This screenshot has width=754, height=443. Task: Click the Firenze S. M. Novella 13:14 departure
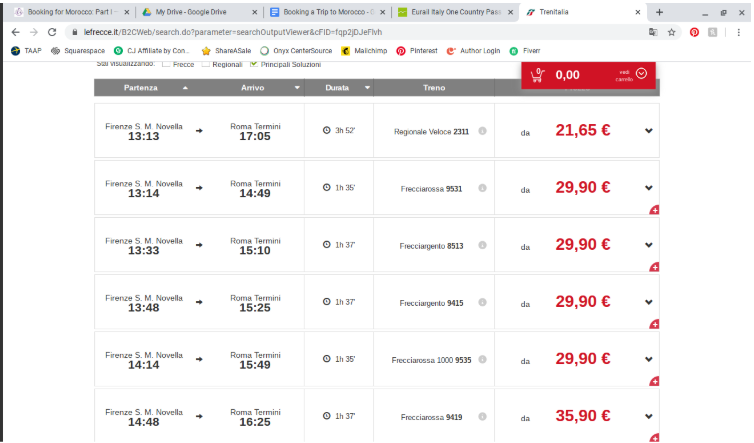click(144, 189)
